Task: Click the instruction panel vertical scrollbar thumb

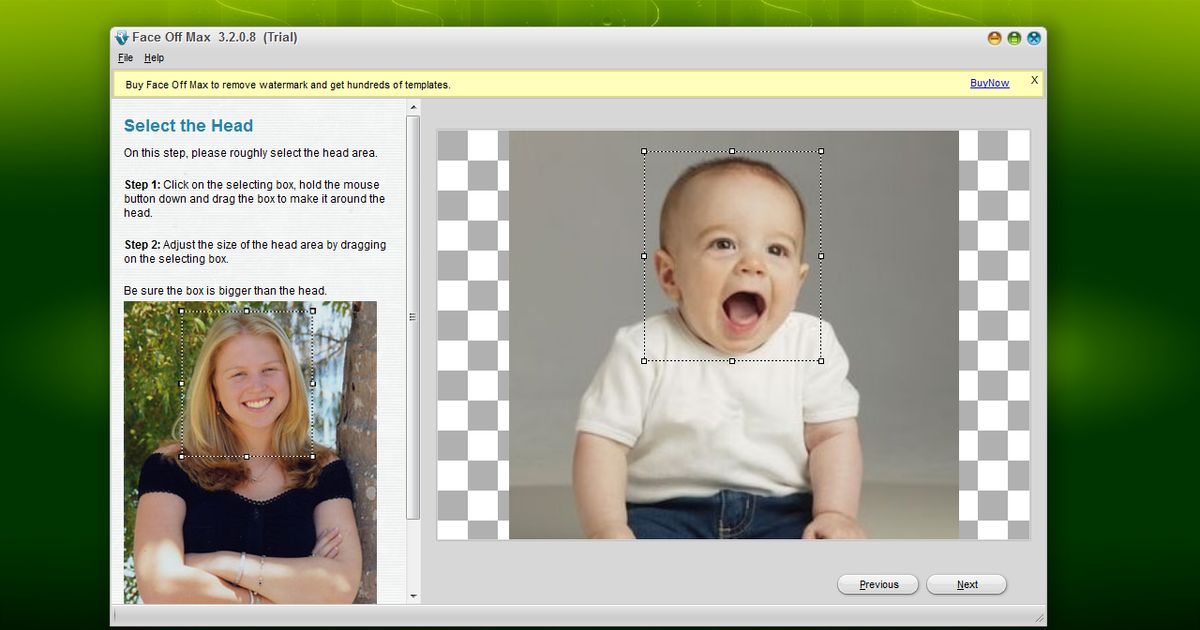Action: point(414,317)
